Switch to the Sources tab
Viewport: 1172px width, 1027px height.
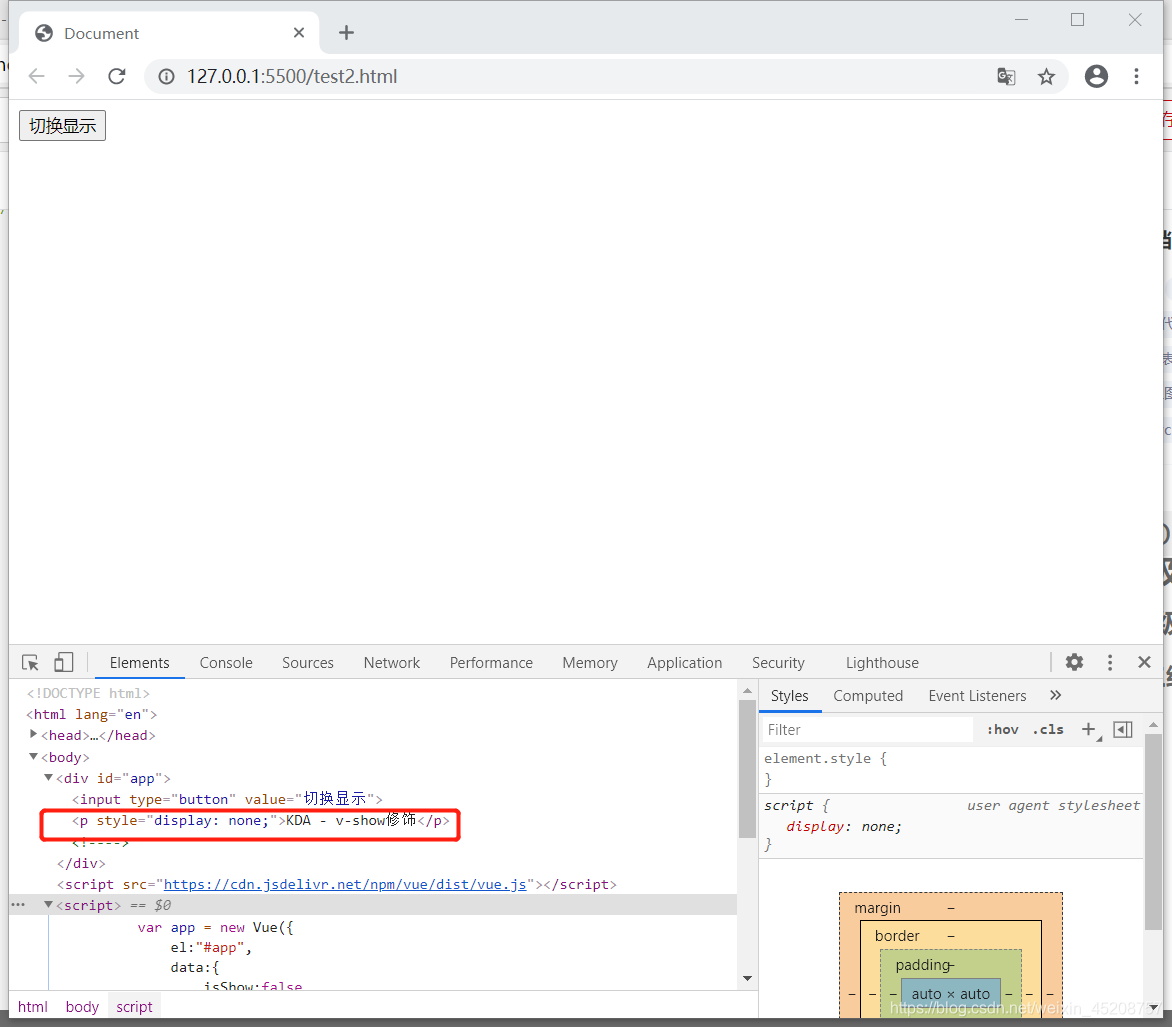[308, 663]
